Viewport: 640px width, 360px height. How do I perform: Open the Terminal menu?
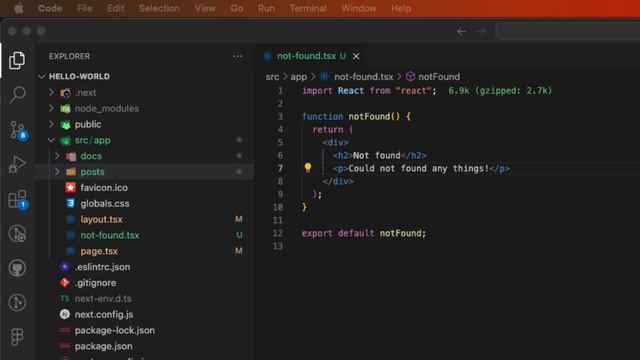tap(308, 9)
